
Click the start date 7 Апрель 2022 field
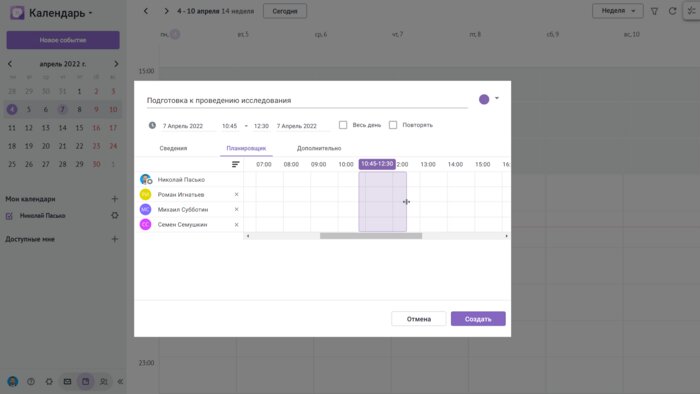tap(188, 126)
